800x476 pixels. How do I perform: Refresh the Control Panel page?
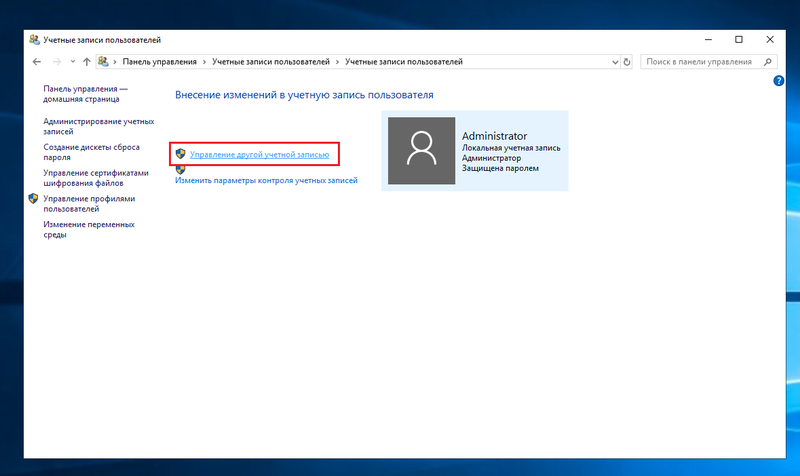click(627, 62)
